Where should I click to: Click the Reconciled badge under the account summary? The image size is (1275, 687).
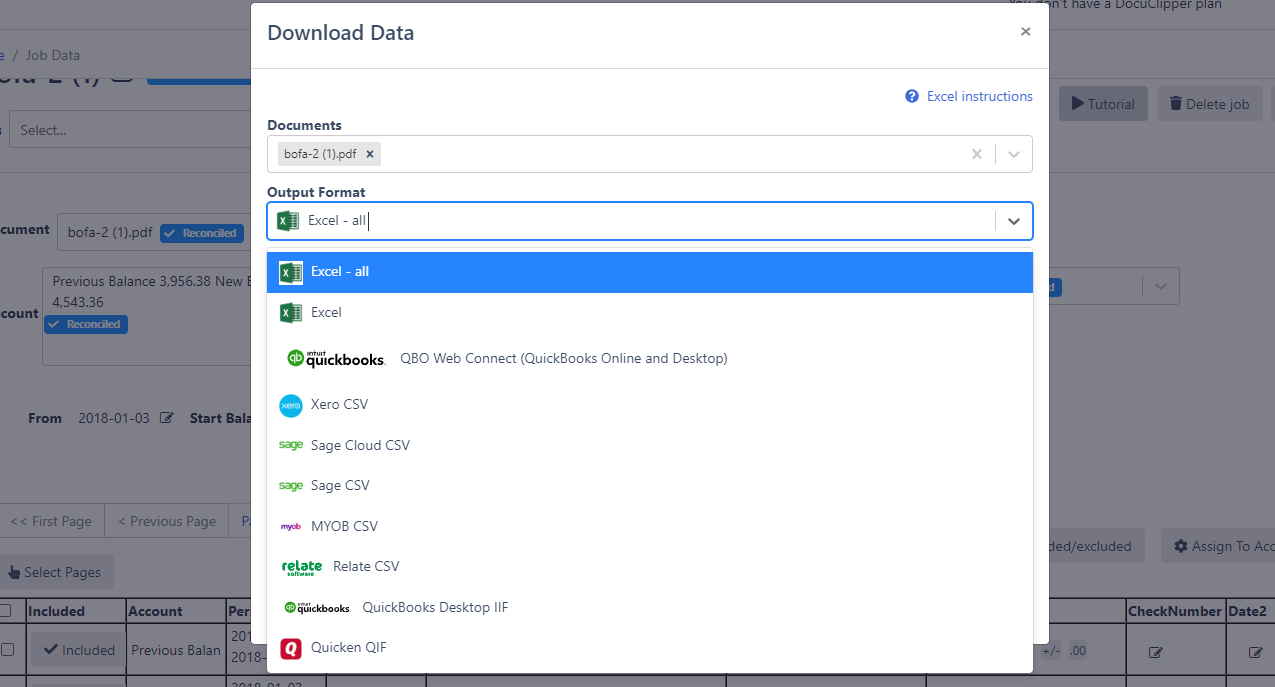pyautogui.click(x=85, y=324)
